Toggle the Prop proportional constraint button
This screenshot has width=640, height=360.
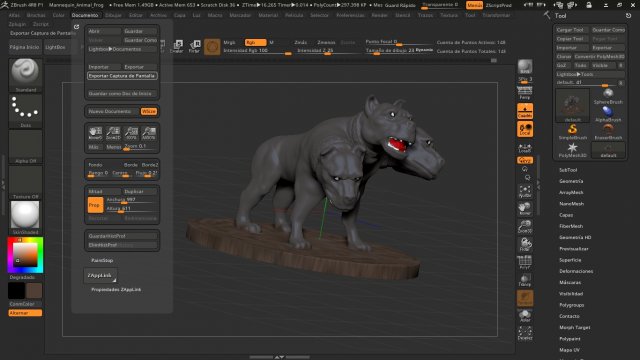click(95, 205)
